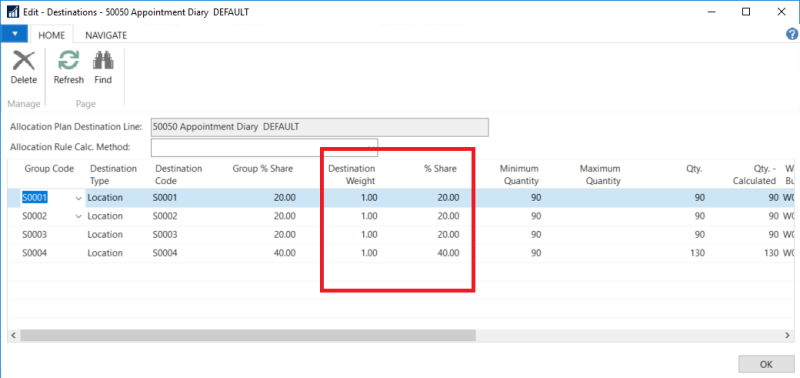Open Allocation Rule Calc. Method dropdown
This screenshot has width=800, height=378.
pos(372,147)
